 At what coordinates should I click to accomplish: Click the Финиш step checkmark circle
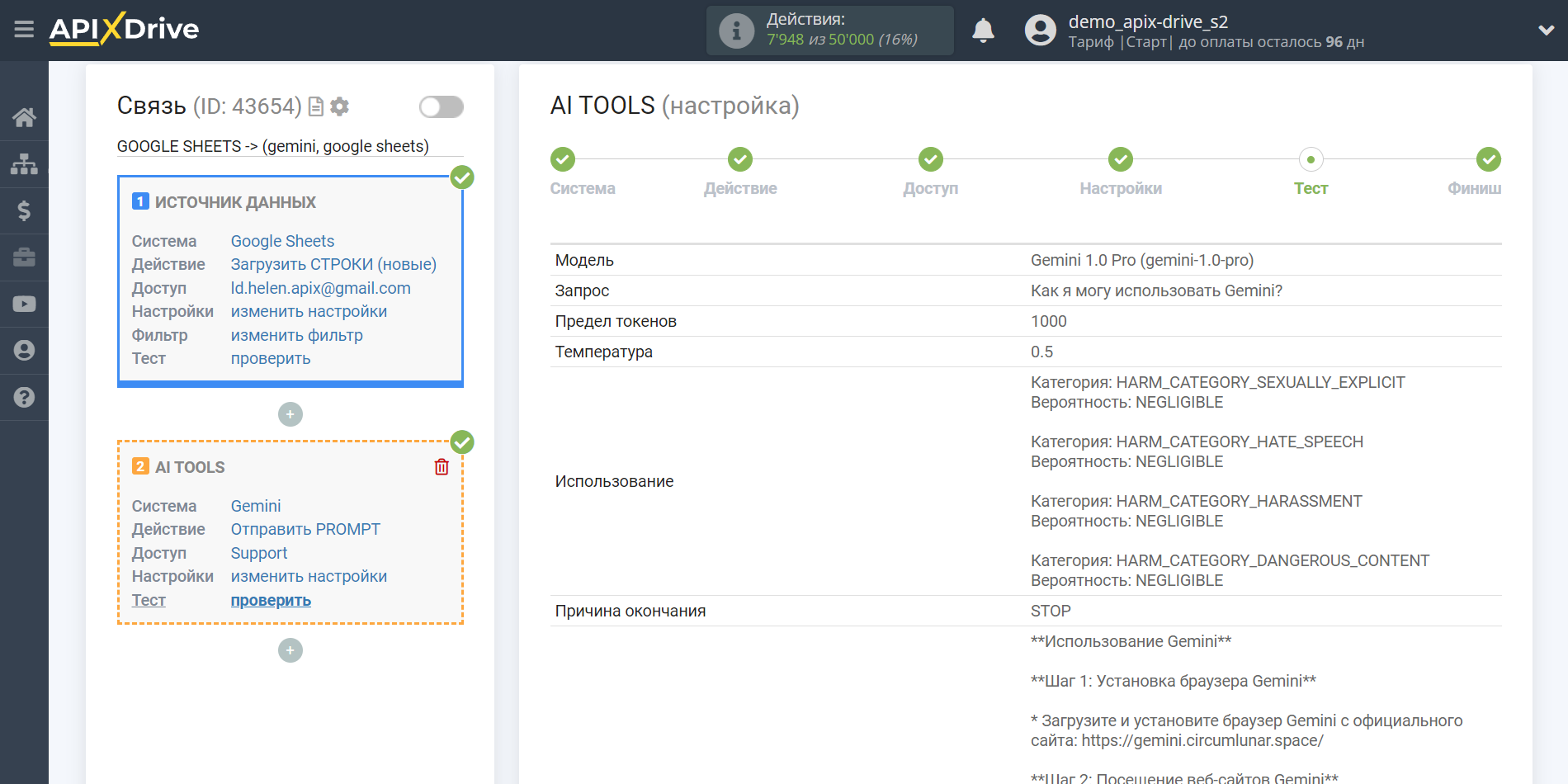click(1489, 159)
